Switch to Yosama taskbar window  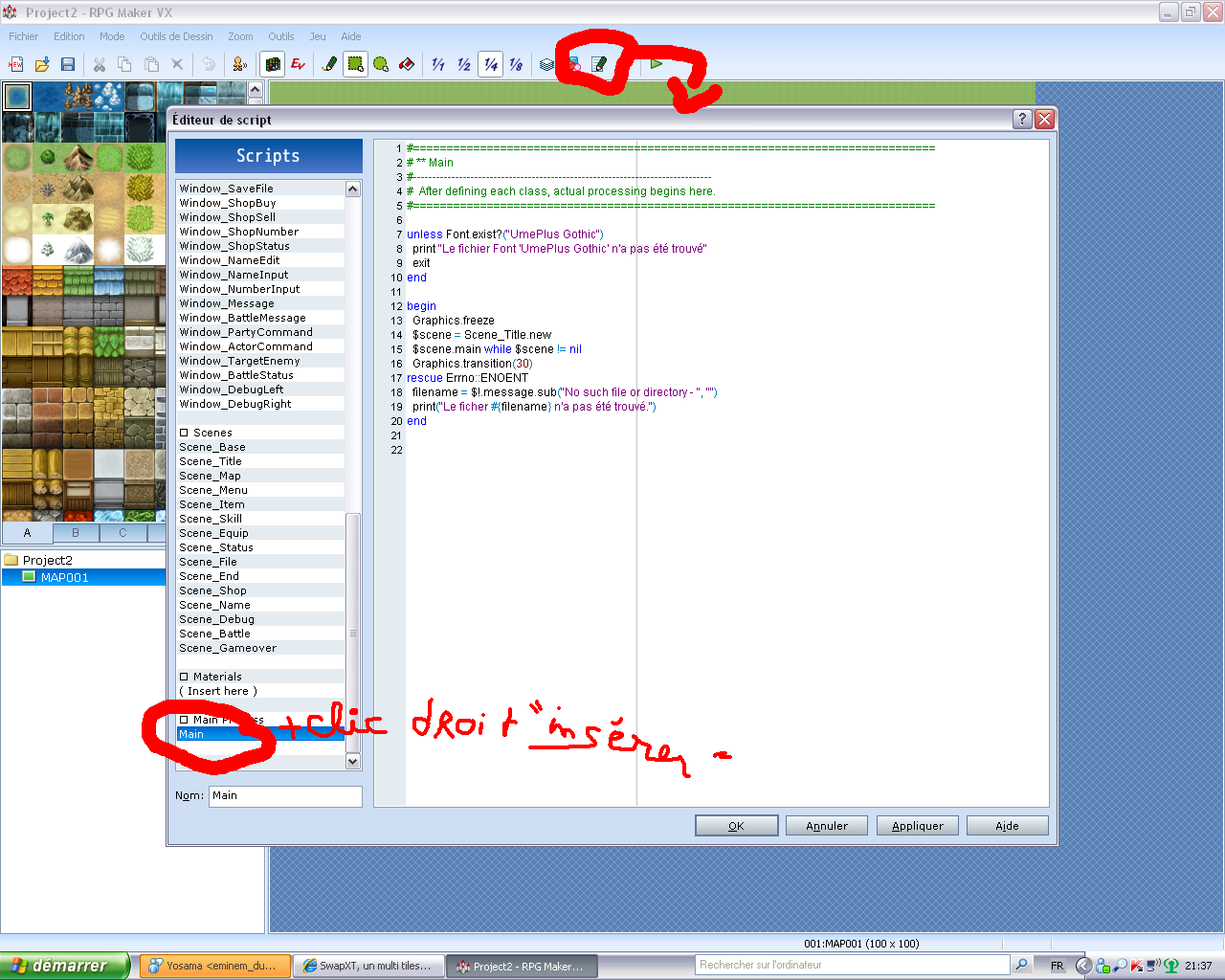coord(213,967)
